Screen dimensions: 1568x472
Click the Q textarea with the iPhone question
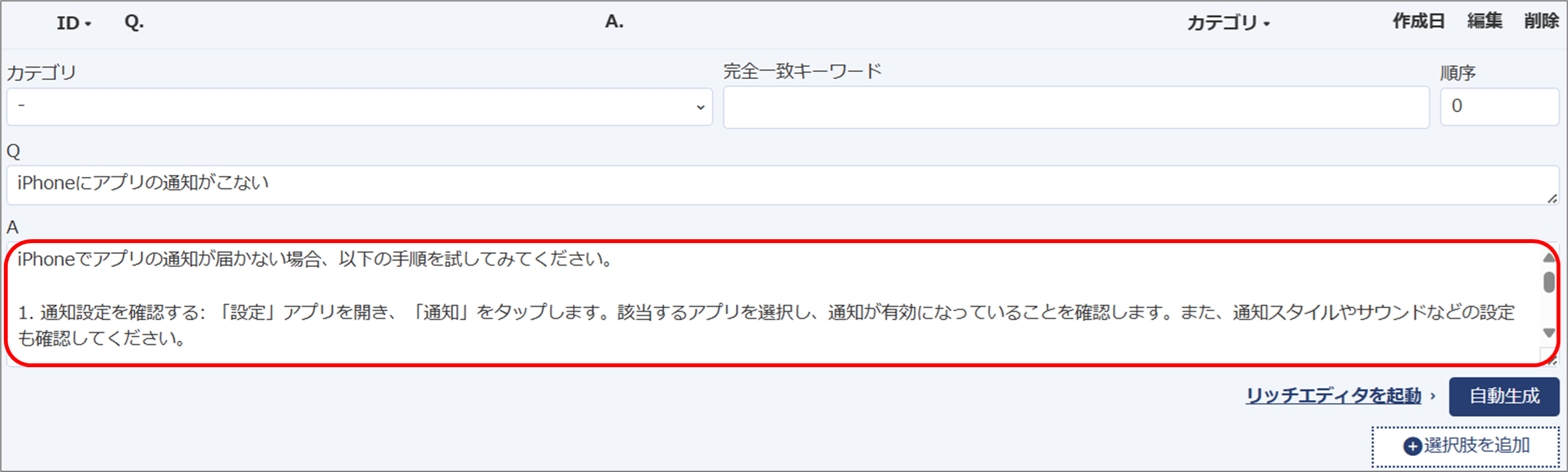click(x=782, y=185)
